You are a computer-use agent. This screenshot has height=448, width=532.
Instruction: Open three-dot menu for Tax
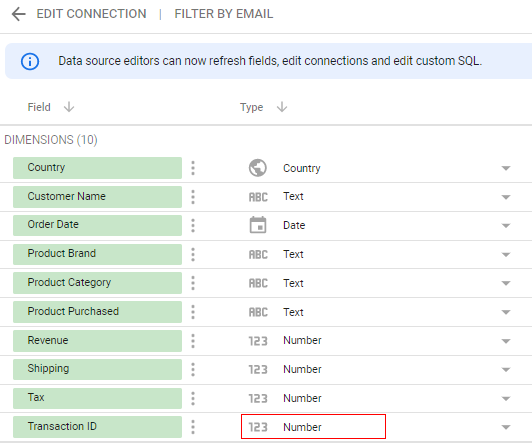pos(193,398)
